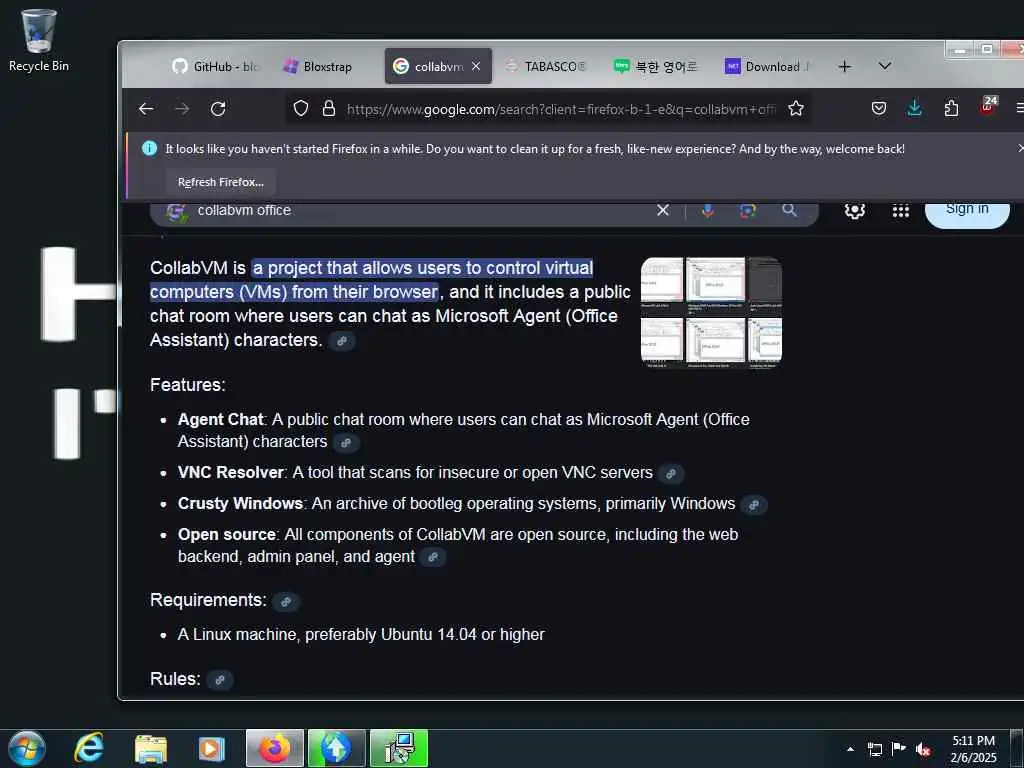Click the Refresh Firefox button
This screenshot has height=768, width=1024.
[x=221, y=182]
